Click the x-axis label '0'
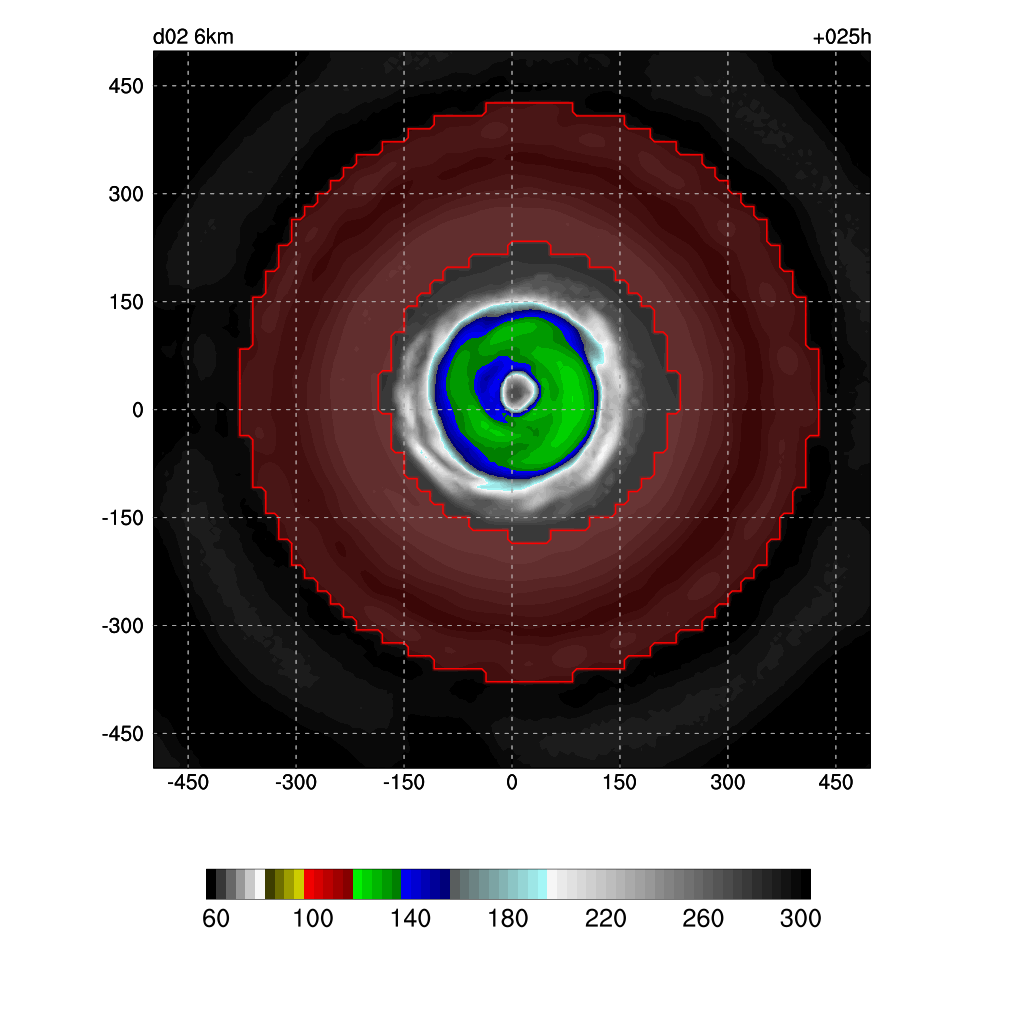This screenshot has width=1024, height=1024. [512, 782]
